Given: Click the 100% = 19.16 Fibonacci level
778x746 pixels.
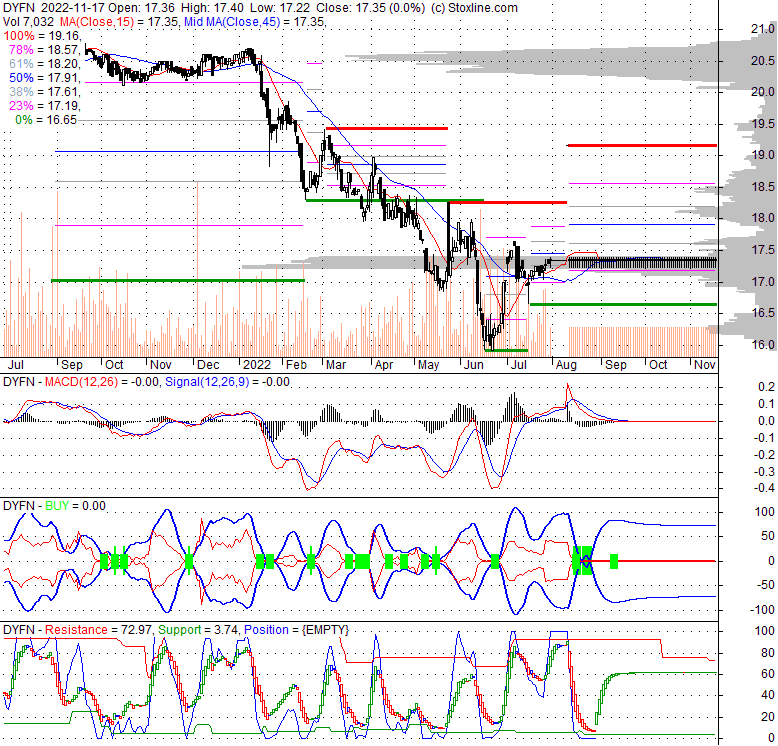Looking at the screenshot, I should [x=42, y=36].
